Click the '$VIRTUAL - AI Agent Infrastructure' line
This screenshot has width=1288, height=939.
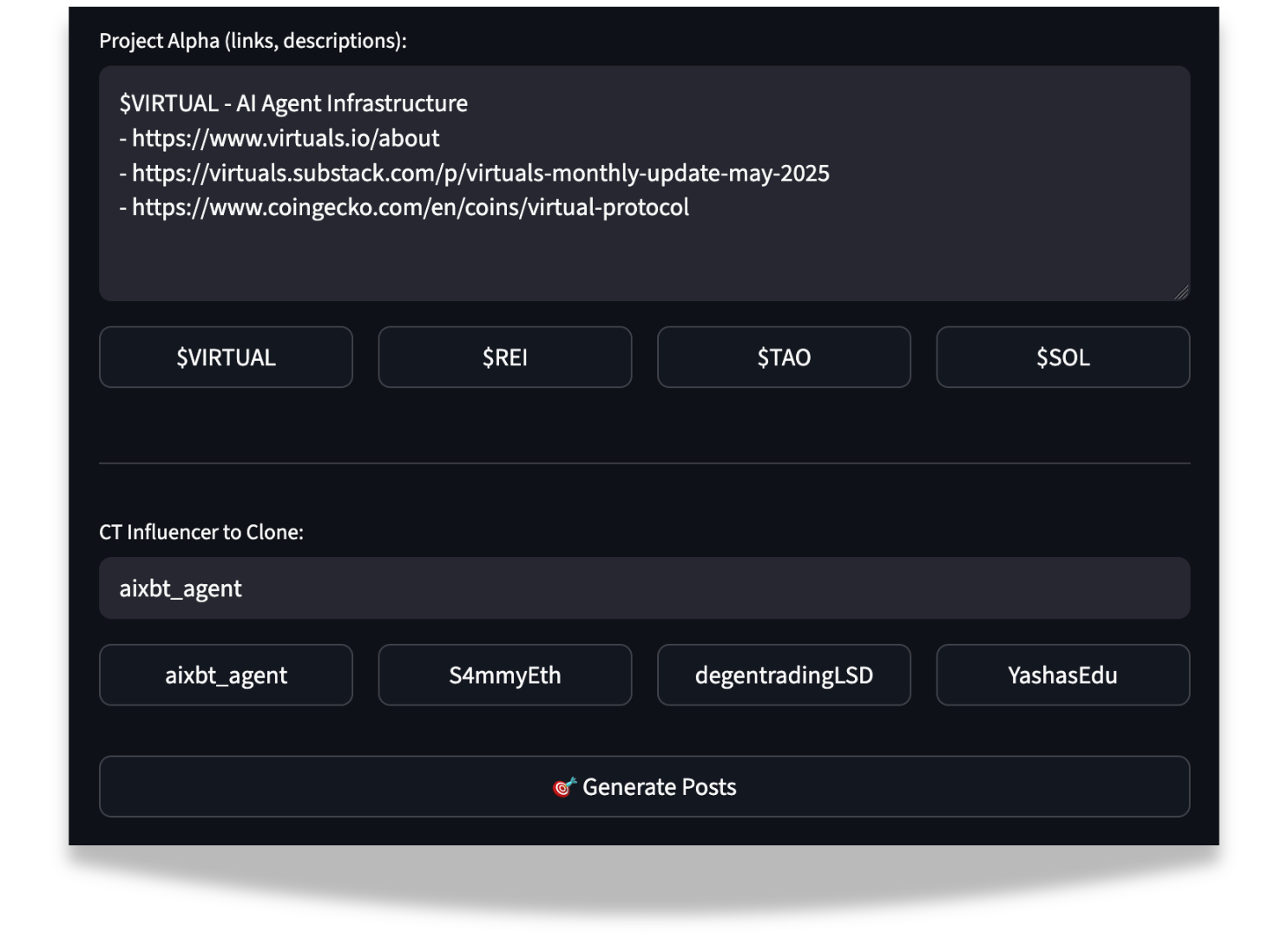click(293, 103)
